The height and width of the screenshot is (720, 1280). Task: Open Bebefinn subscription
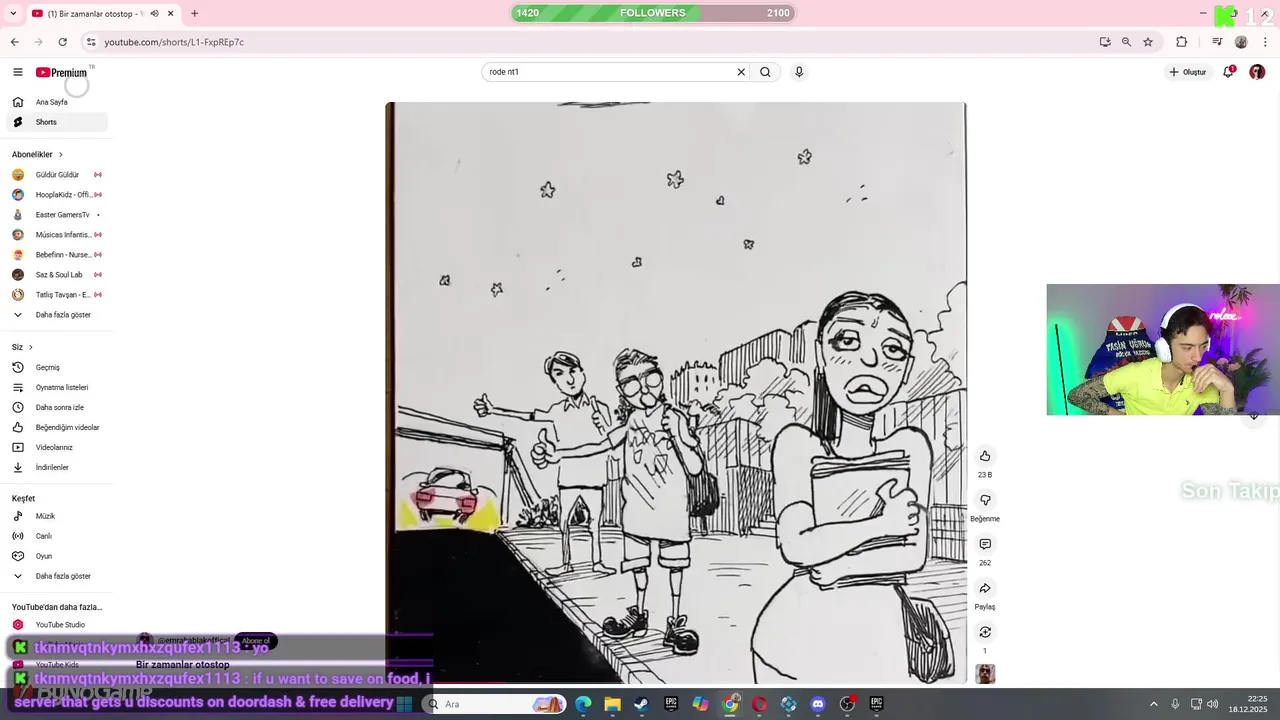pos(57,255)
